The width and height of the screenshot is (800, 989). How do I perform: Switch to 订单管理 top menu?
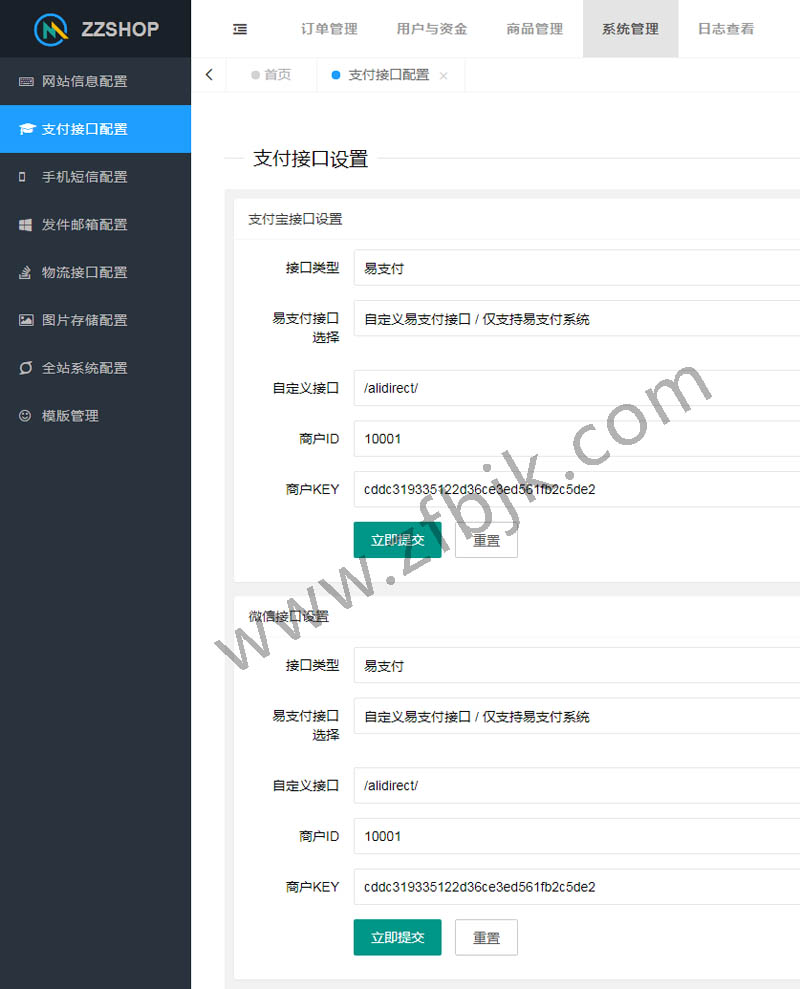(329, 29)
